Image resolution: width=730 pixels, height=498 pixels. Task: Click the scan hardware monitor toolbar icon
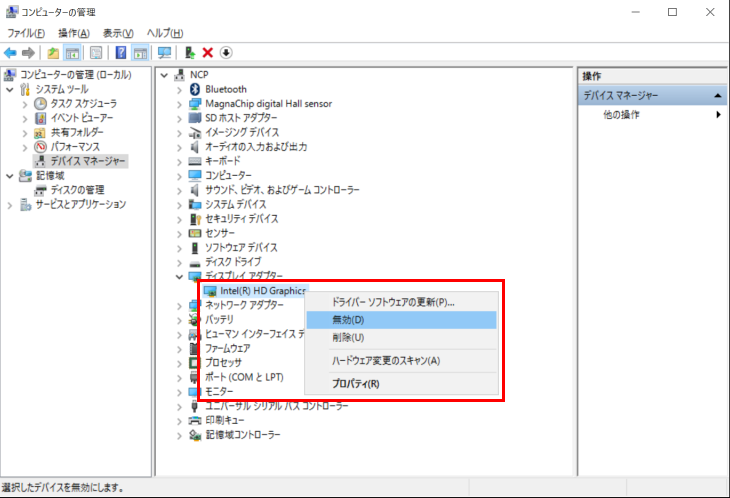pyautogui.click(x=164, y=53)
